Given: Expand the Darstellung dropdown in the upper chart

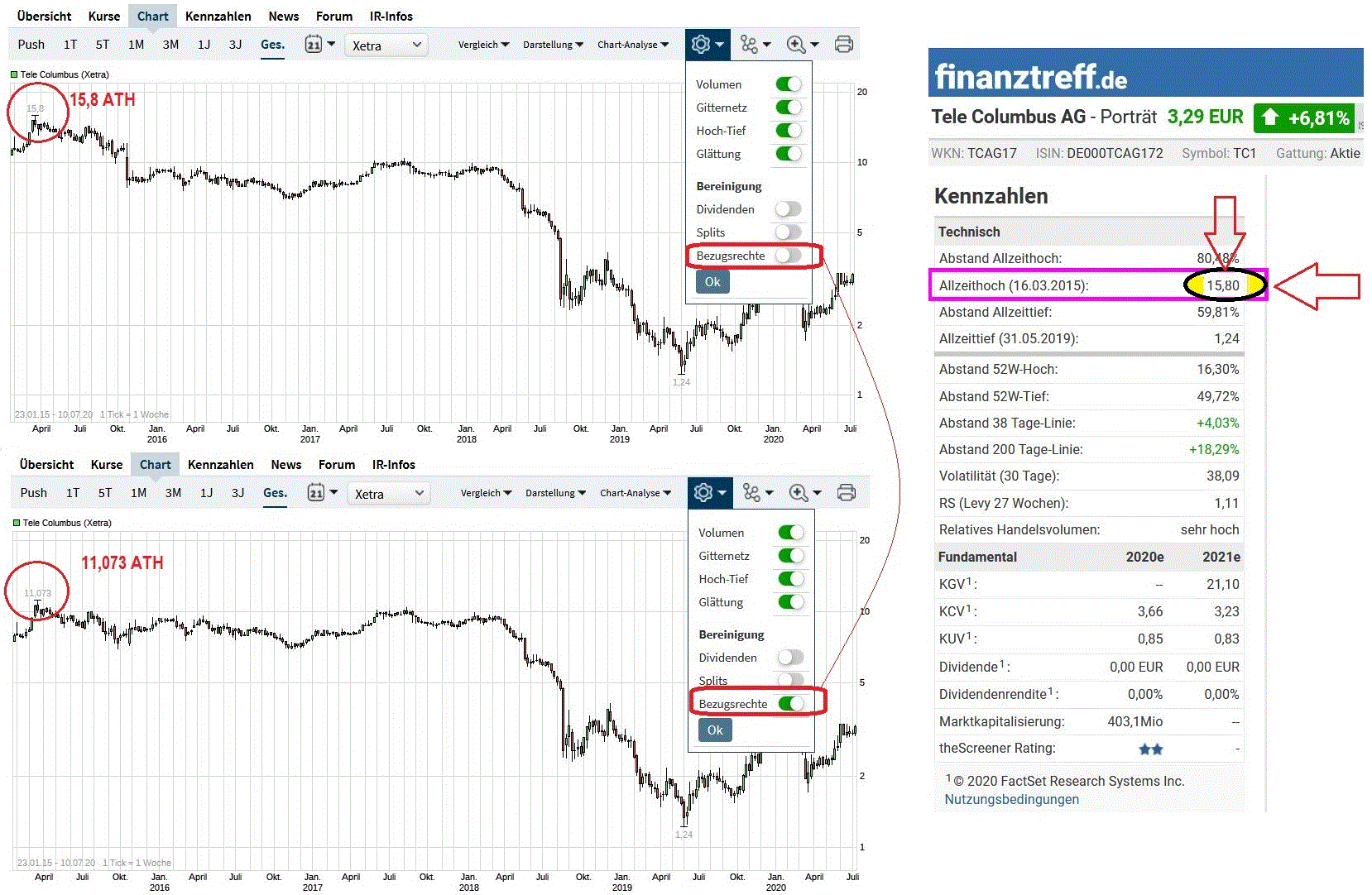Looking at the screenshot, I should pos(553,45).
